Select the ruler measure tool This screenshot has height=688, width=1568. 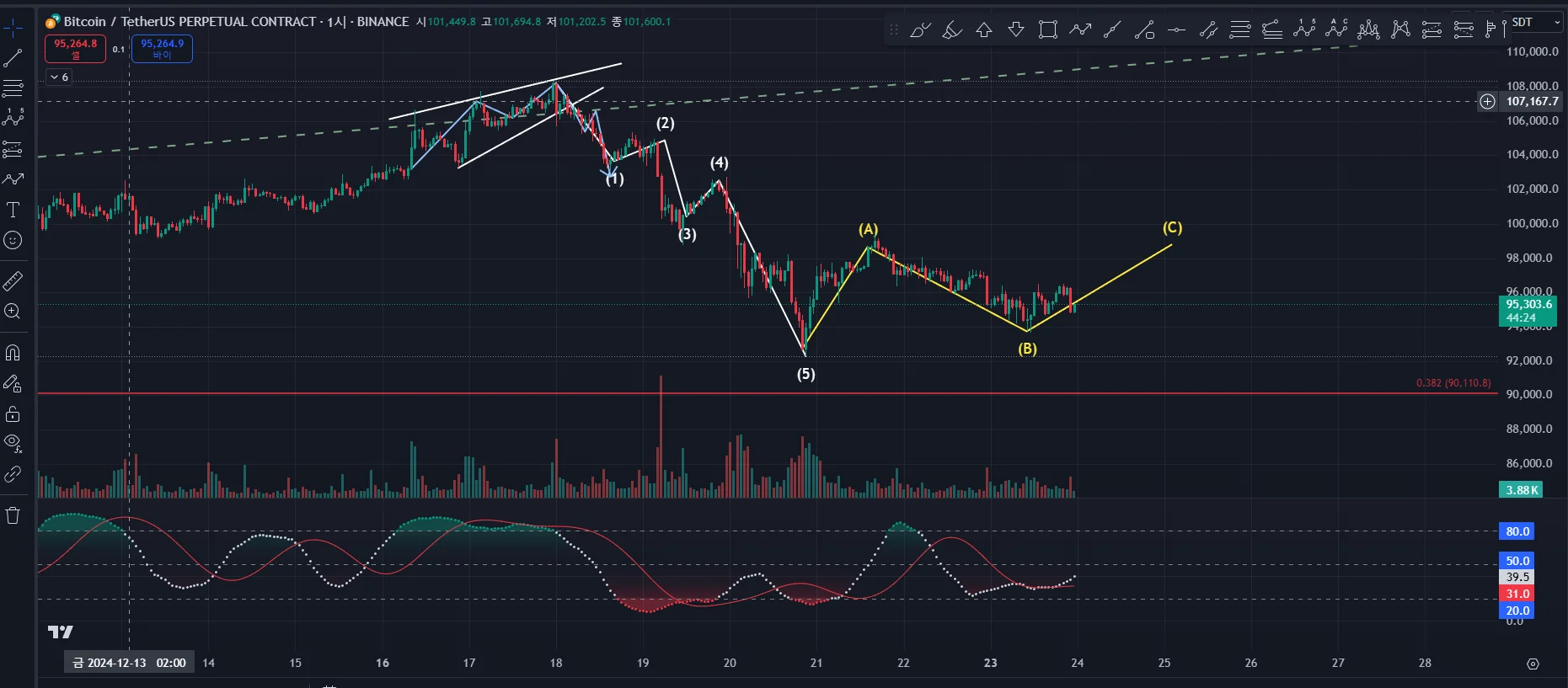coord(13,280)
